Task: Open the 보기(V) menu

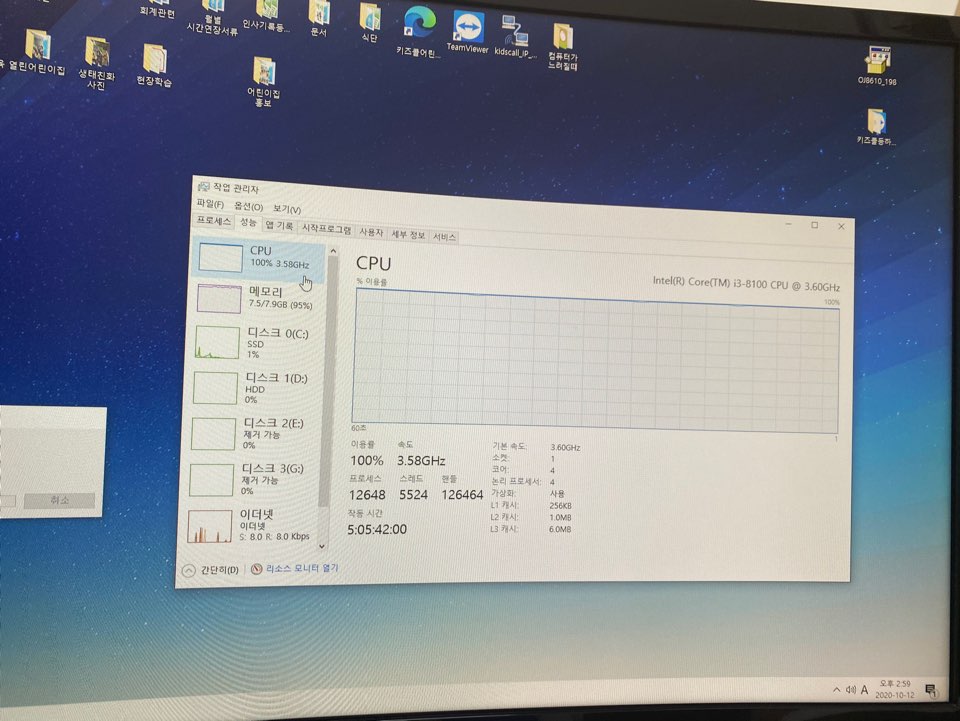Action: [287, 209]
